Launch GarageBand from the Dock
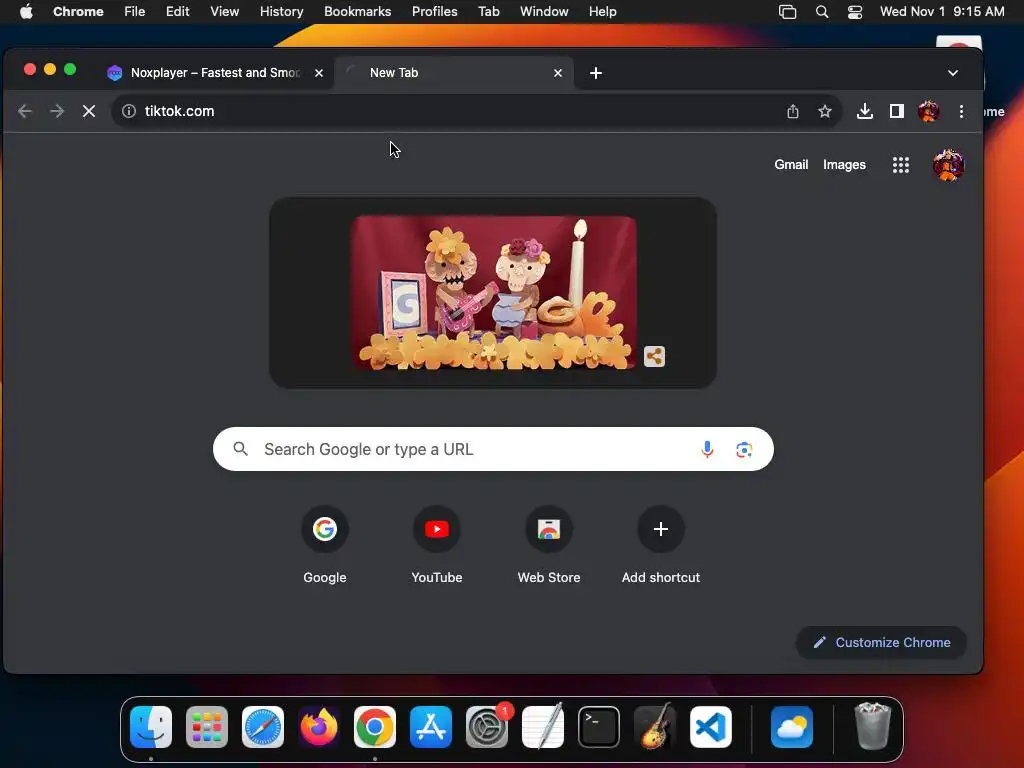Screen dimensions: 1024x768 pyautogui.click(x=655, y=727)
